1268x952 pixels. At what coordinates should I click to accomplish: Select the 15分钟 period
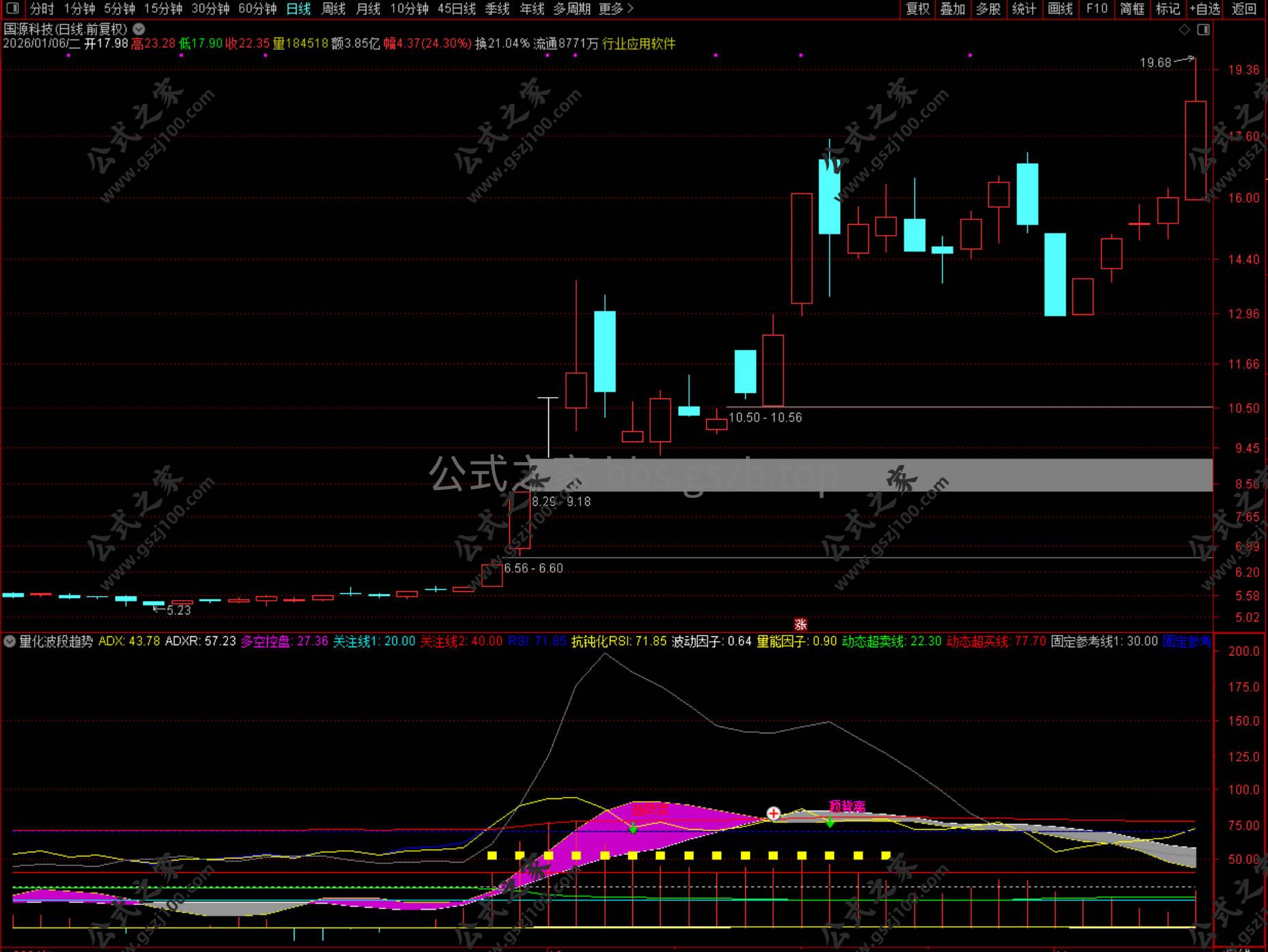click(163, 9)
